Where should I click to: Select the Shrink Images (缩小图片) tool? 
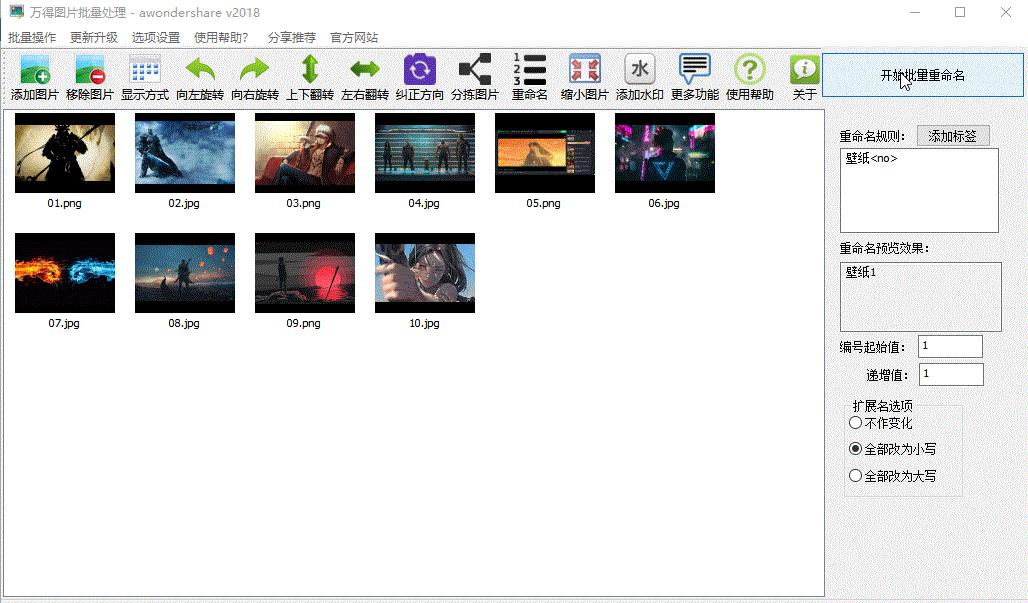point(584,70)
